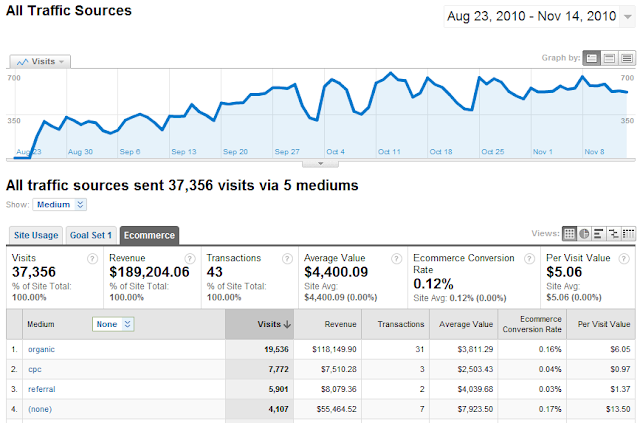This screenshot has width=640, height=423.
Task: Open help for Visits metric
Action: pyautogui.click(x=93, y=258)
